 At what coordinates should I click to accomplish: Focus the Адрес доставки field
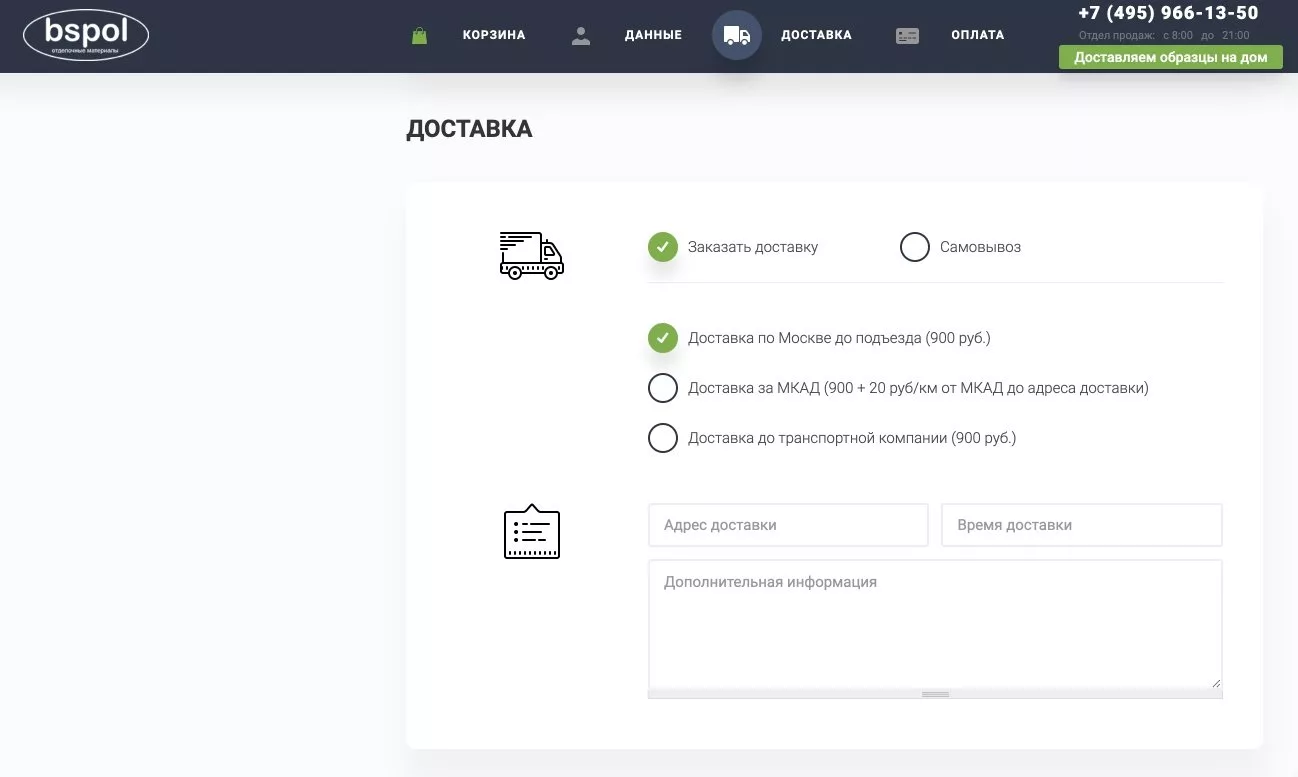788,525
